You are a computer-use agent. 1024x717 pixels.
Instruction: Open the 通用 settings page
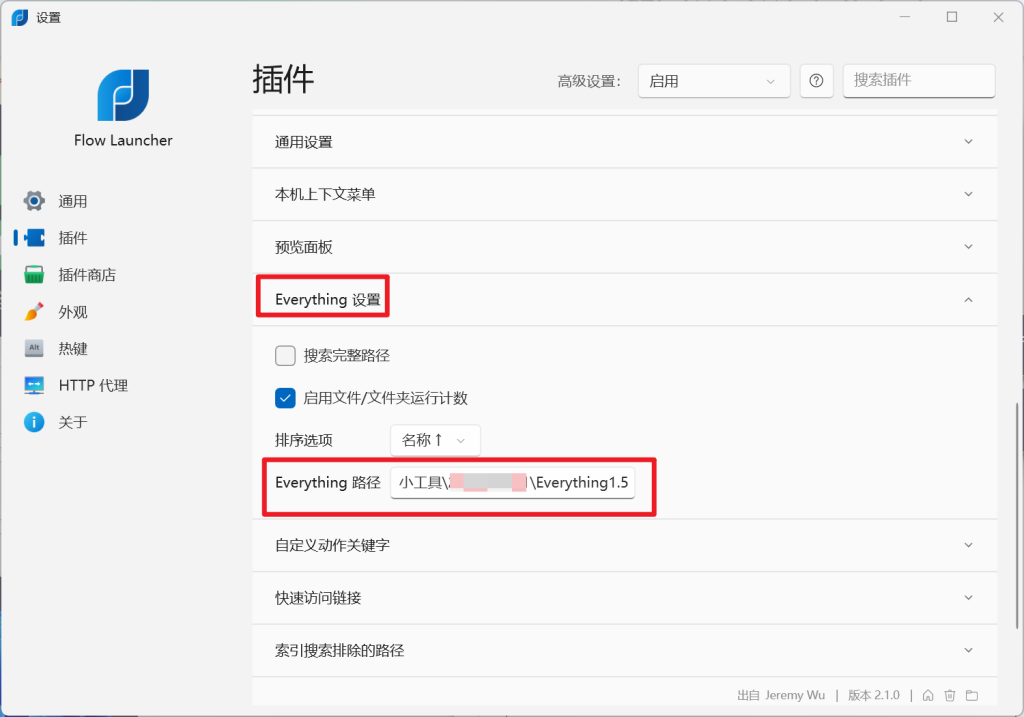72,201
